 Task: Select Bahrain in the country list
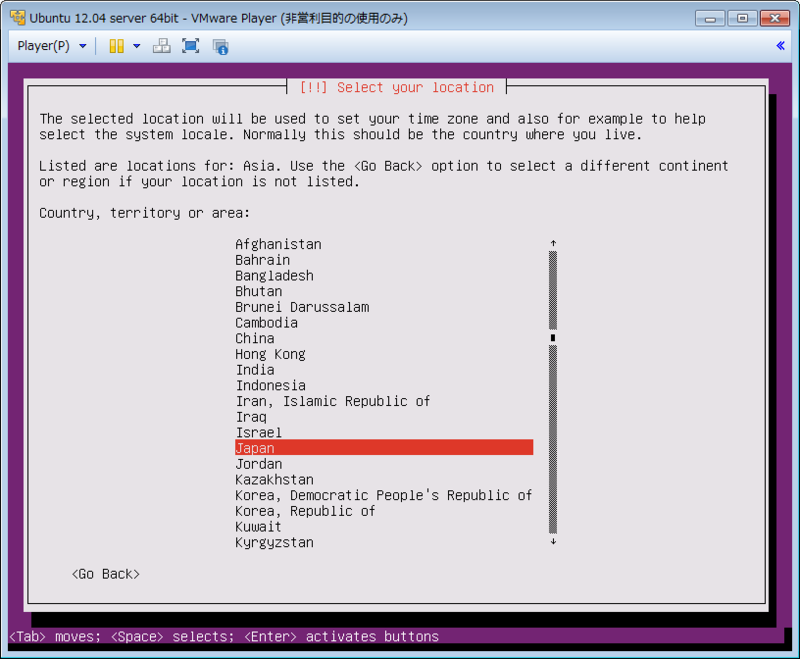[x=262, y=260]
